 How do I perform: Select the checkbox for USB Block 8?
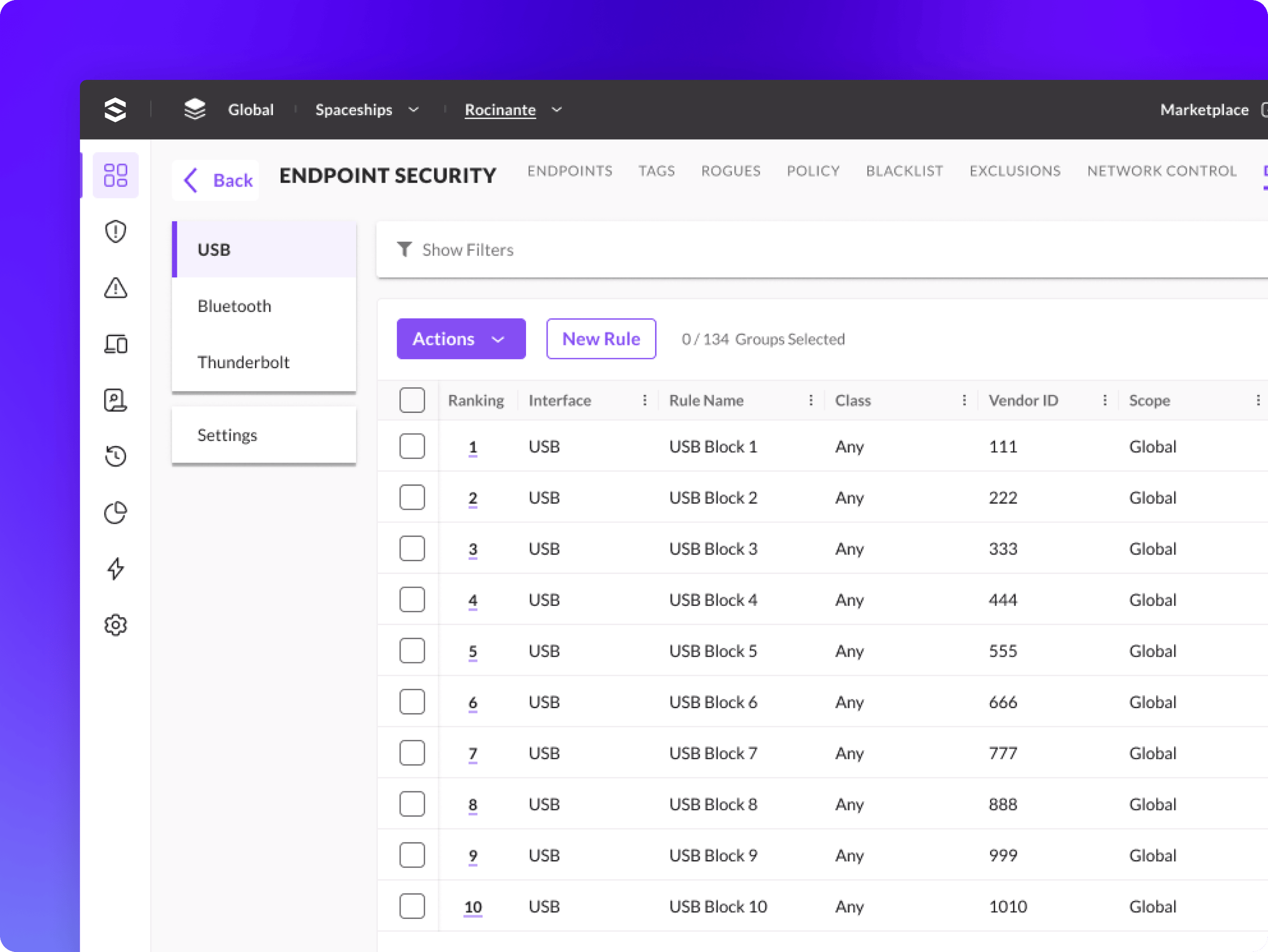click(x=412, y=803)
